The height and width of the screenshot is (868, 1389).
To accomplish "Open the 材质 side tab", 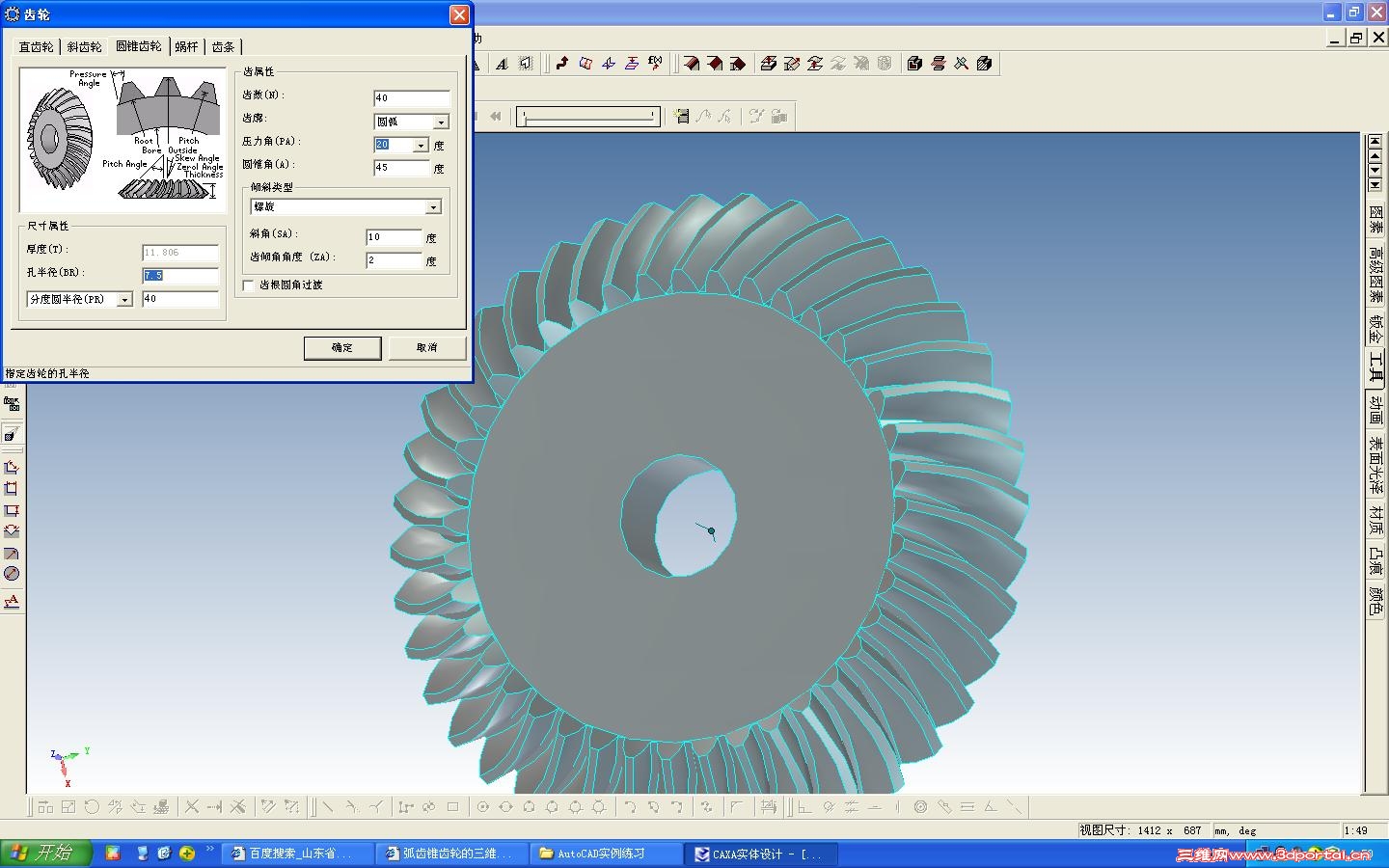I will (x=1375, y=521).
